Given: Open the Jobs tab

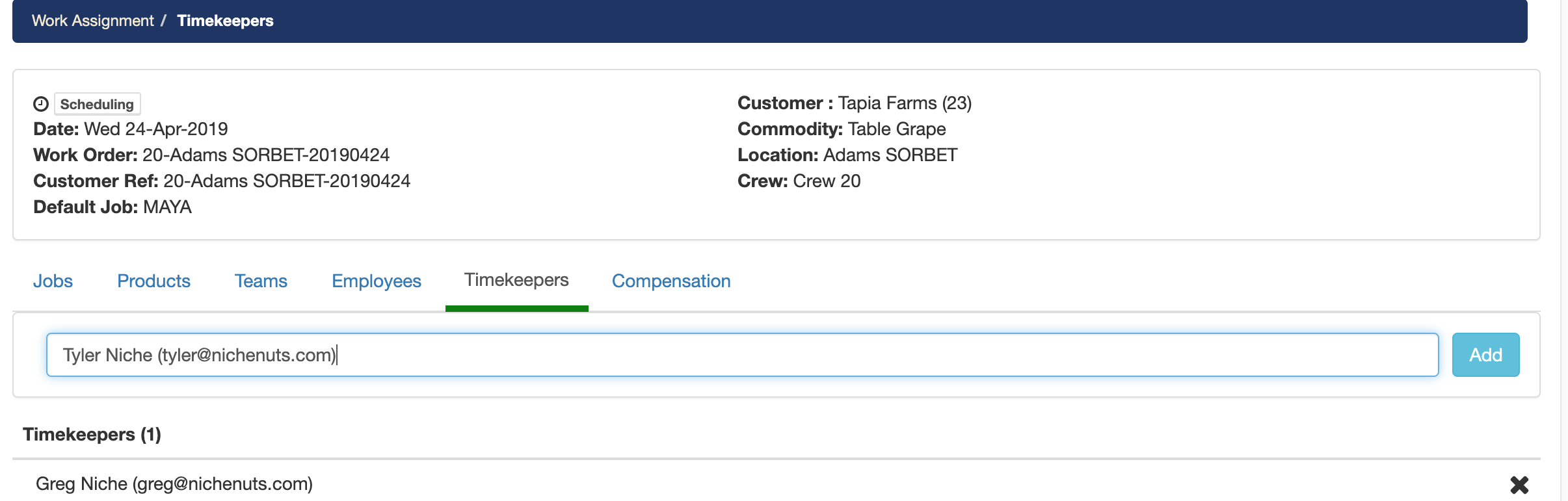Looking at the screenshot, I should (53, 281).
